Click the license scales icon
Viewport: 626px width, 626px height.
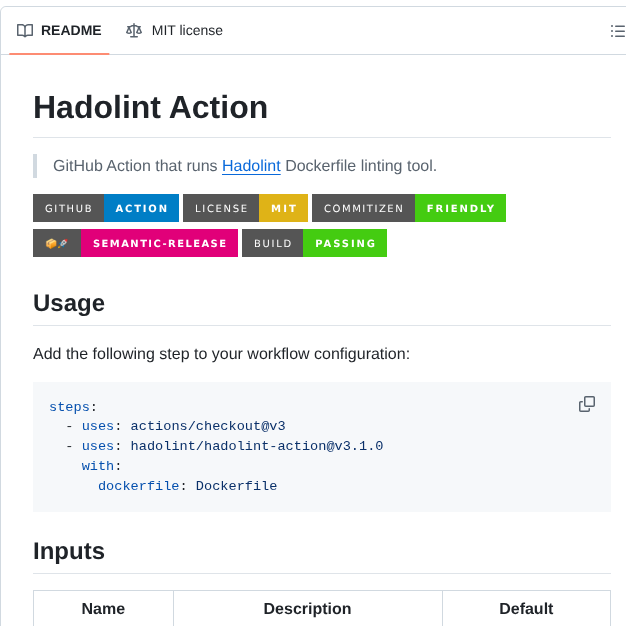(x=134, y=31)
